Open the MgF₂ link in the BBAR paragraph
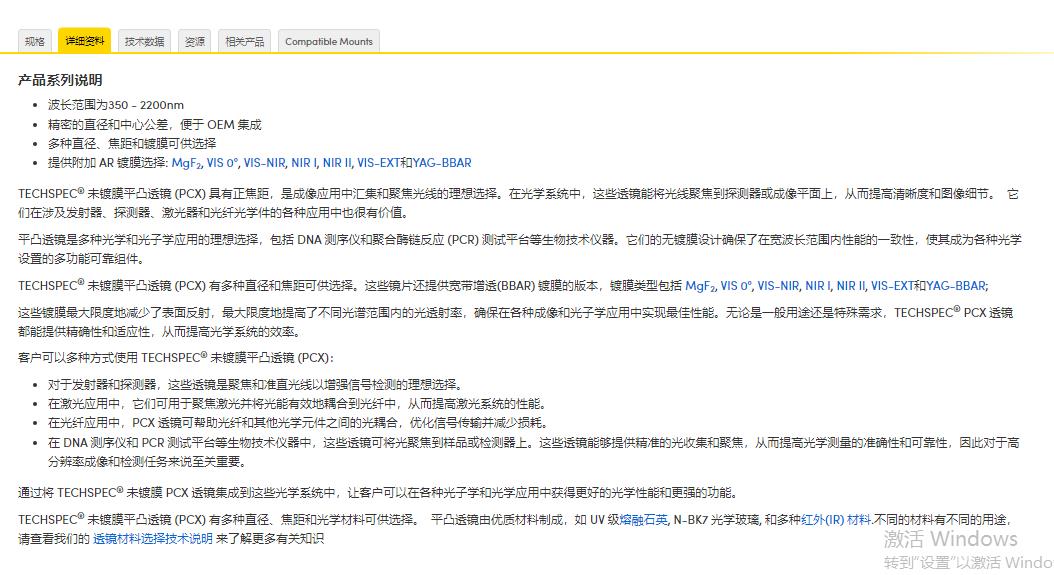 (700, 286)
